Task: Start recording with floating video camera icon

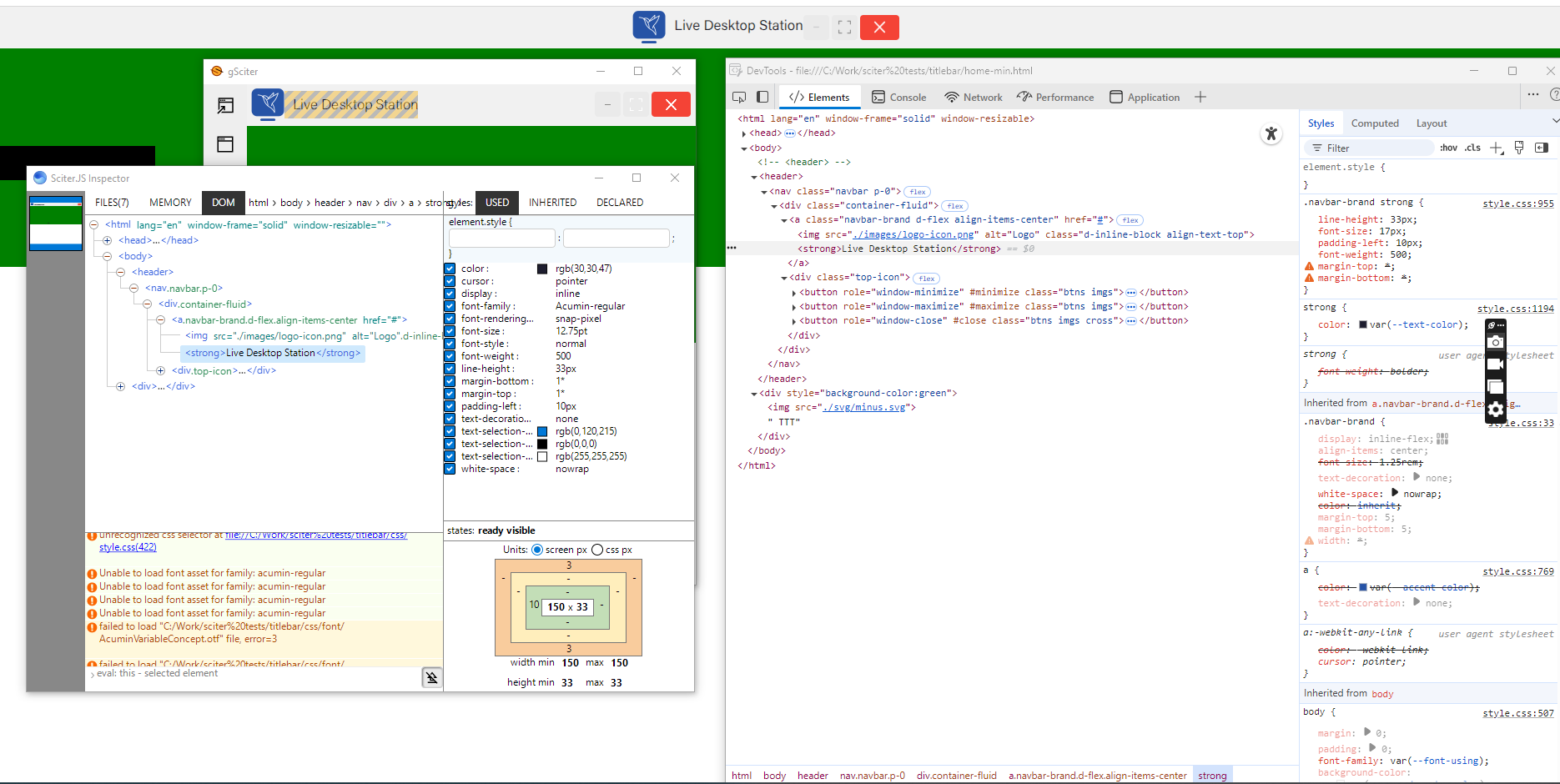Action: coord(1496,364)
